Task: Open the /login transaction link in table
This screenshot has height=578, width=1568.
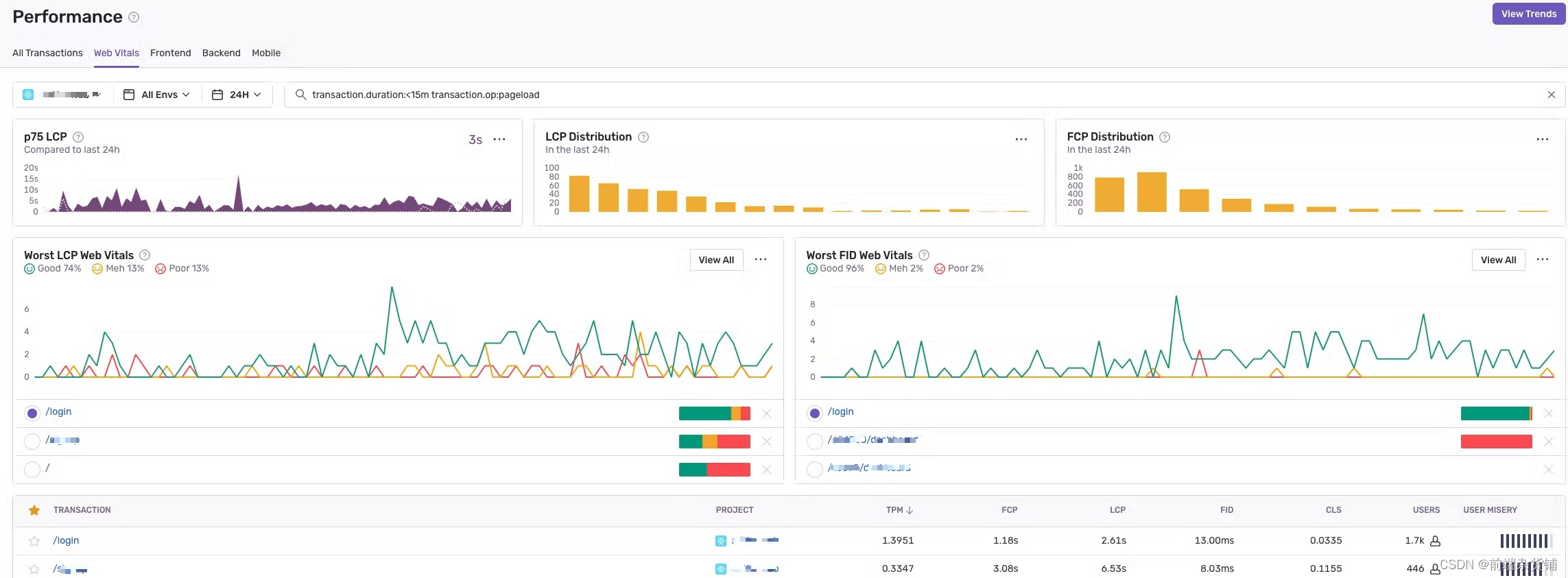Action: 67,540
